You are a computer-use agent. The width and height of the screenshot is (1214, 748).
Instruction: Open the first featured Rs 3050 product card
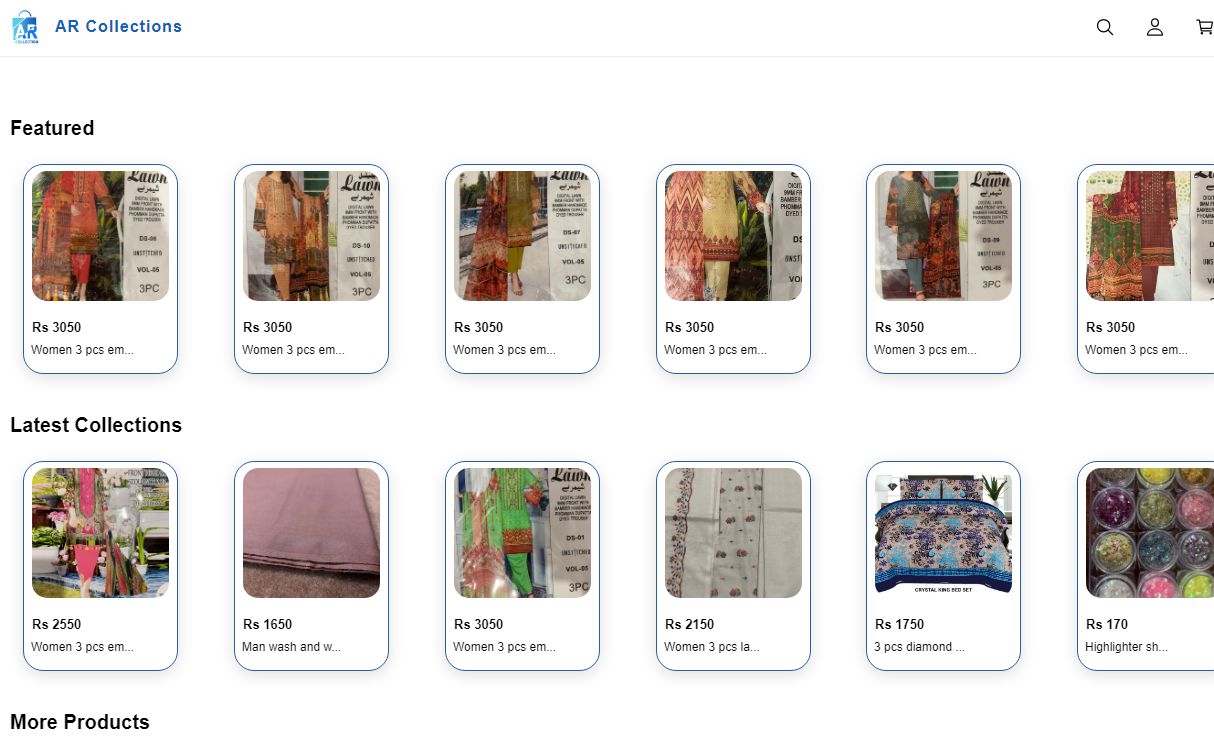coord(100,269)
